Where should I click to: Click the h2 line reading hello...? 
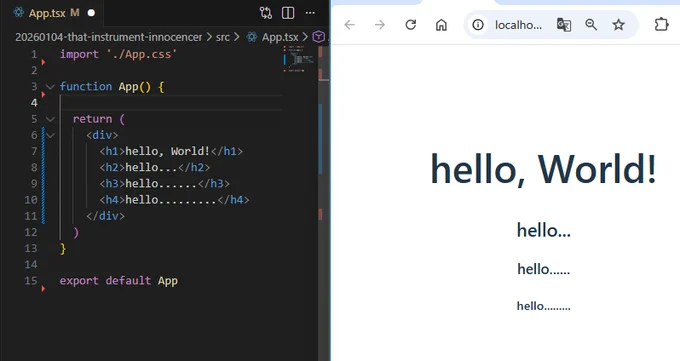point(155,167)
